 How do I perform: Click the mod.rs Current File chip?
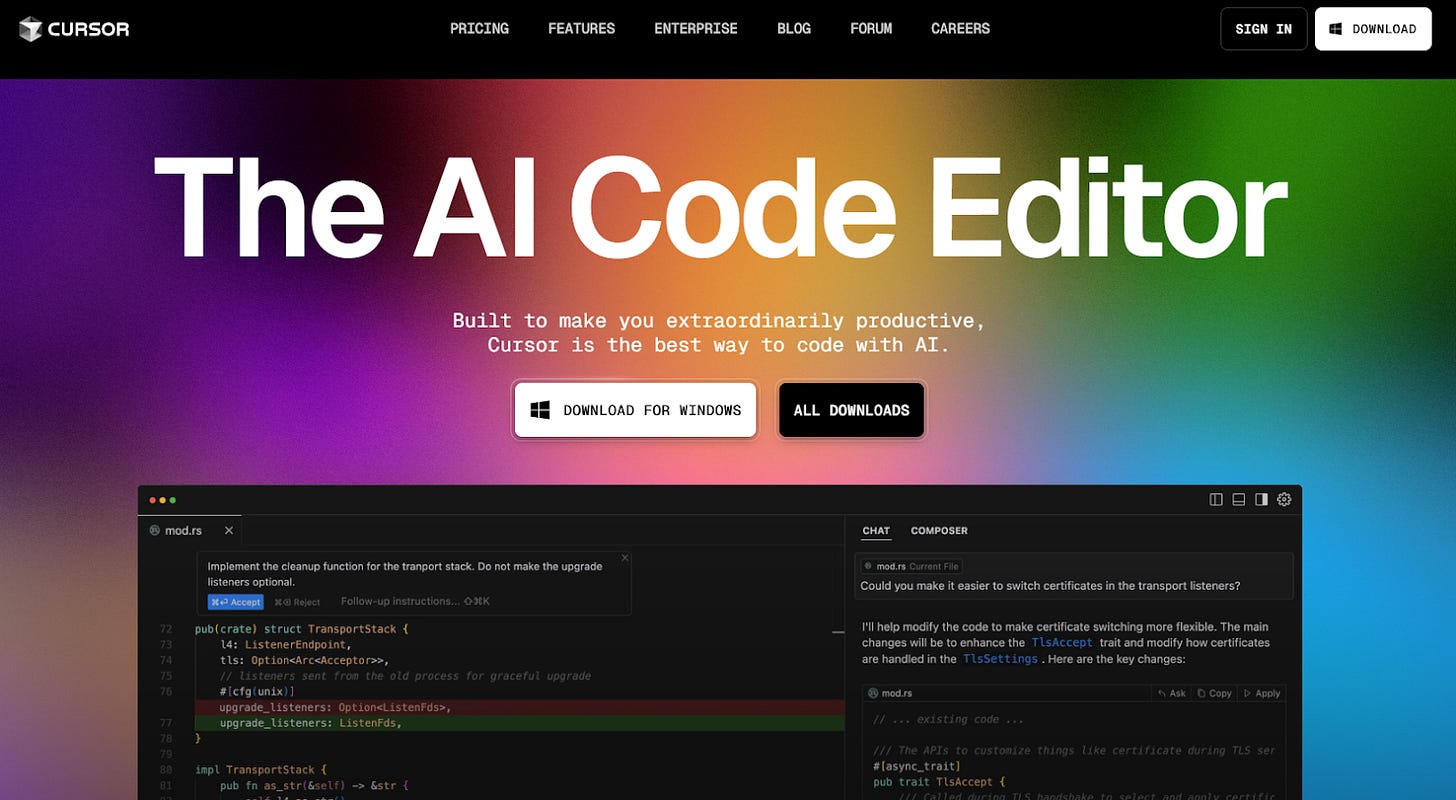click(x=911, y=566)
